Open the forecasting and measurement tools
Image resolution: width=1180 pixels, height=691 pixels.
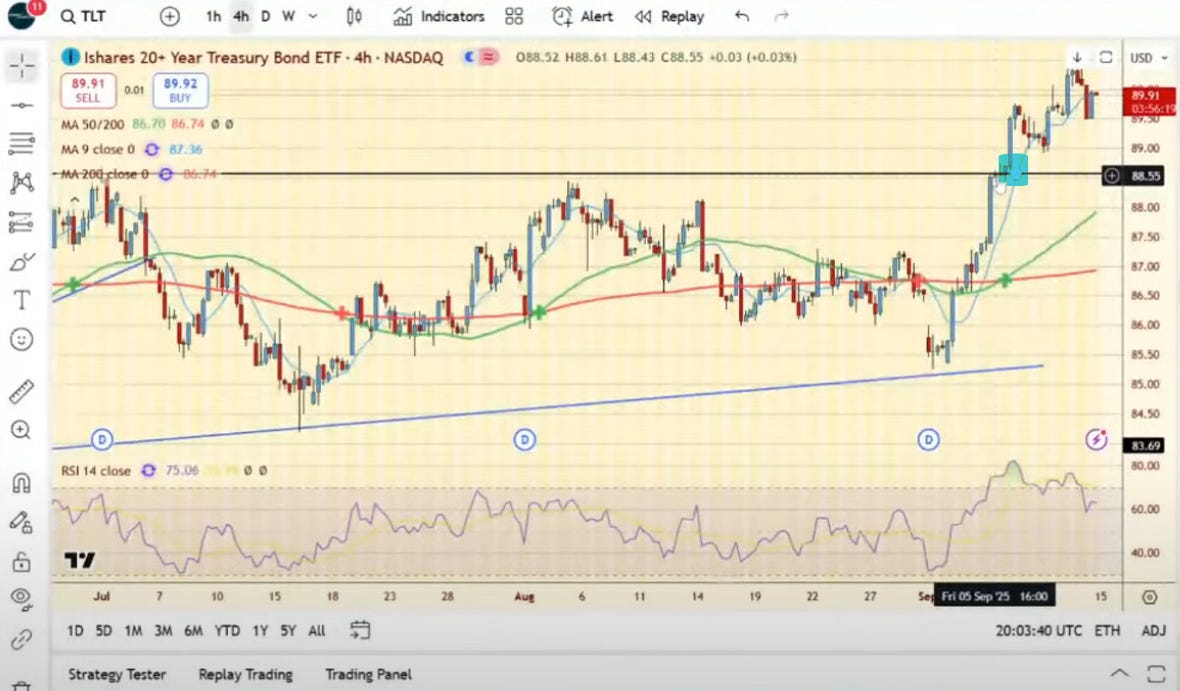(x=22, y=222)
